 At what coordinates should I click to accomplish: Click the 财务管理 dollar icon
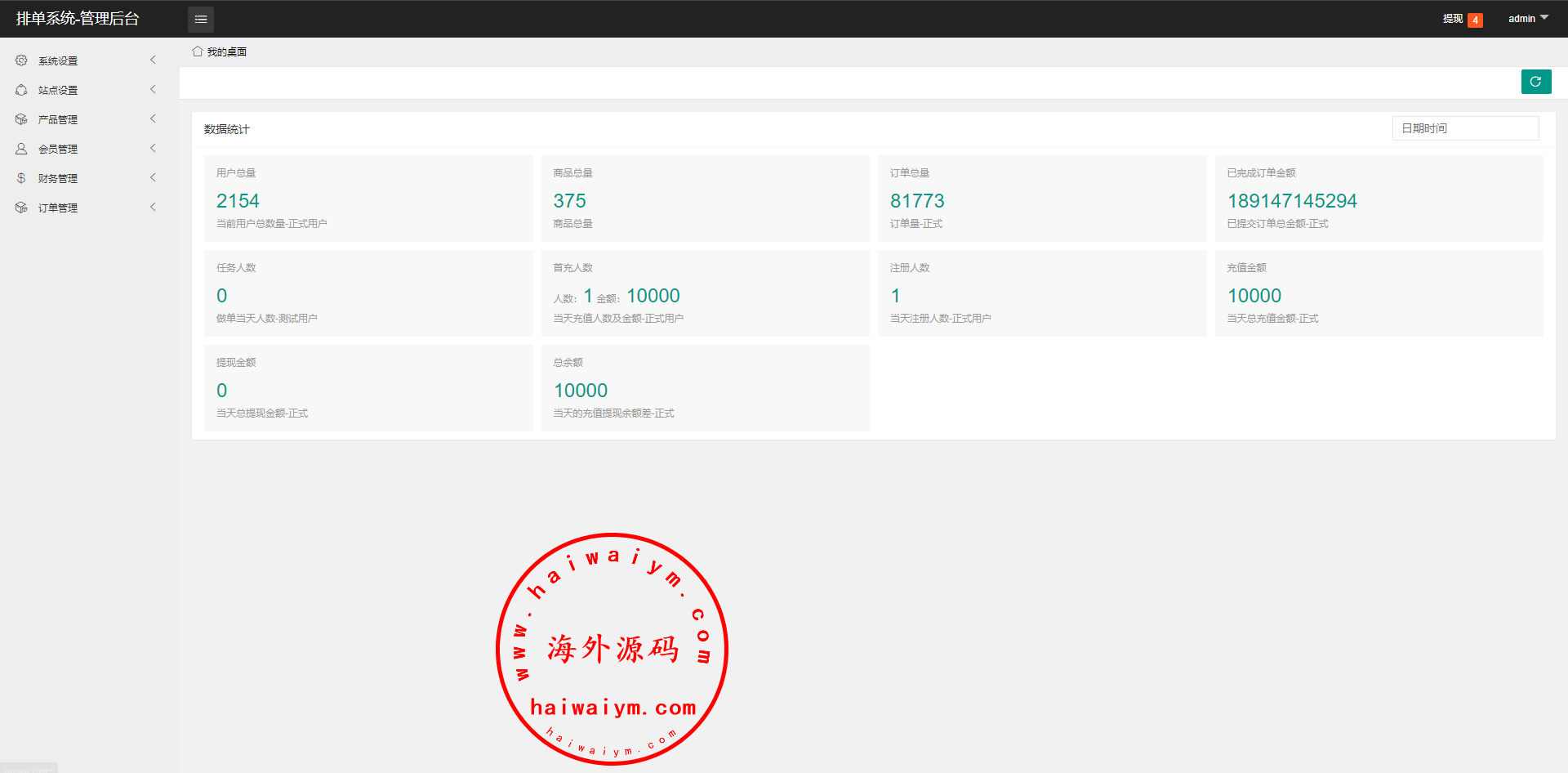click(21, 178)
